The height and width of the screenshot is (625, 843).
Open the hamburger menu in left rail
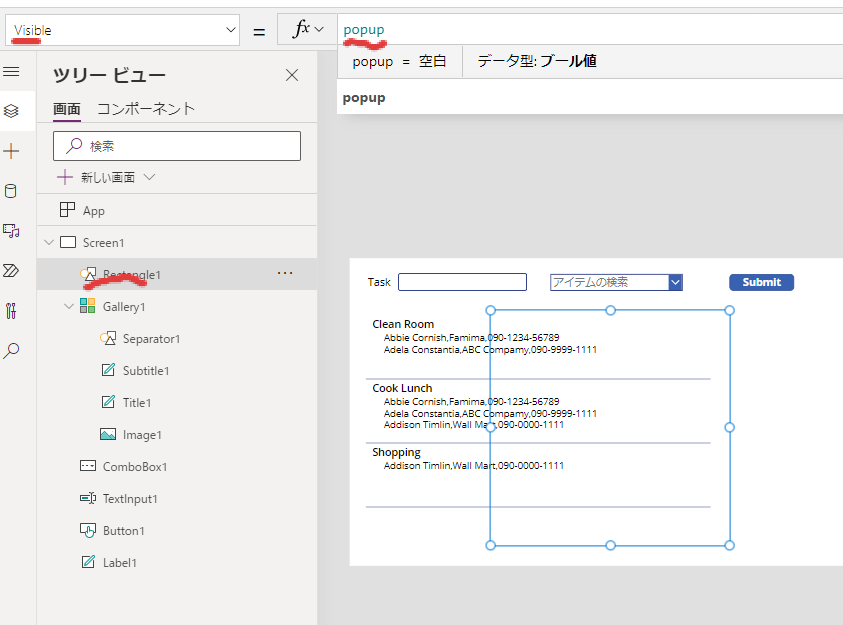pyautogui.click(x=11, y=72)
